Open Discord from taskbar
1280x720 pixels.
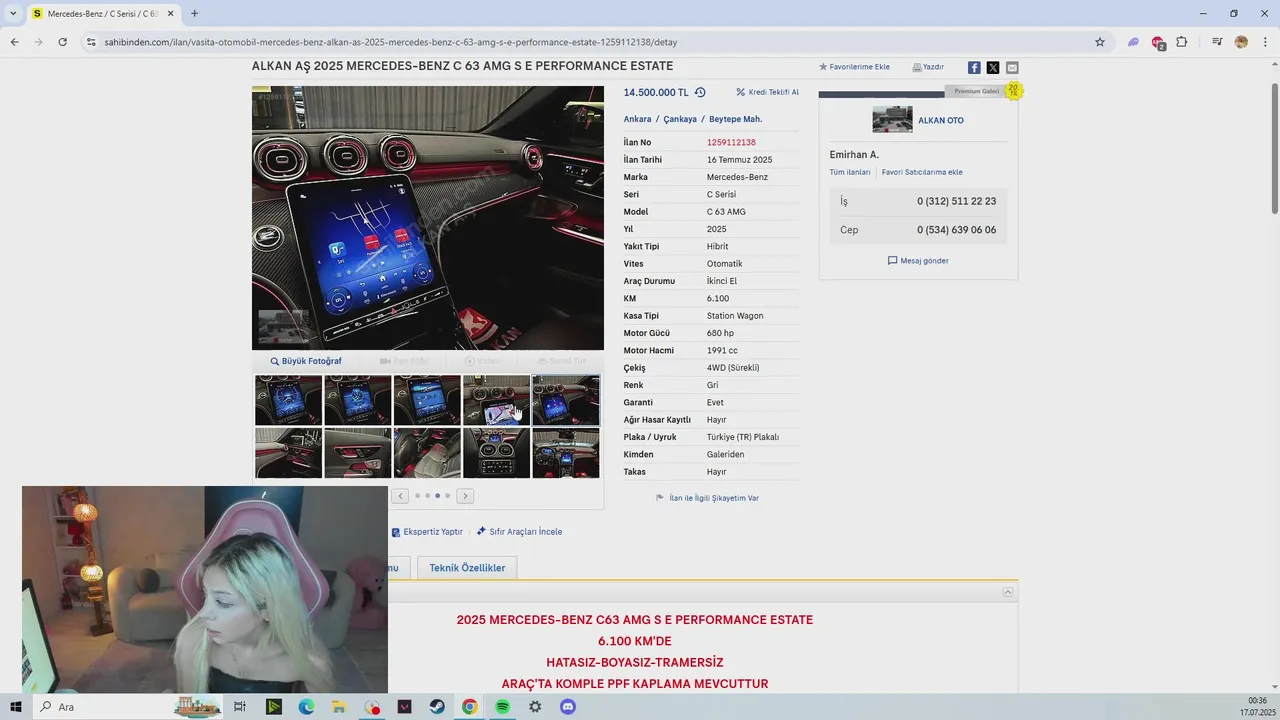point(568,707)
